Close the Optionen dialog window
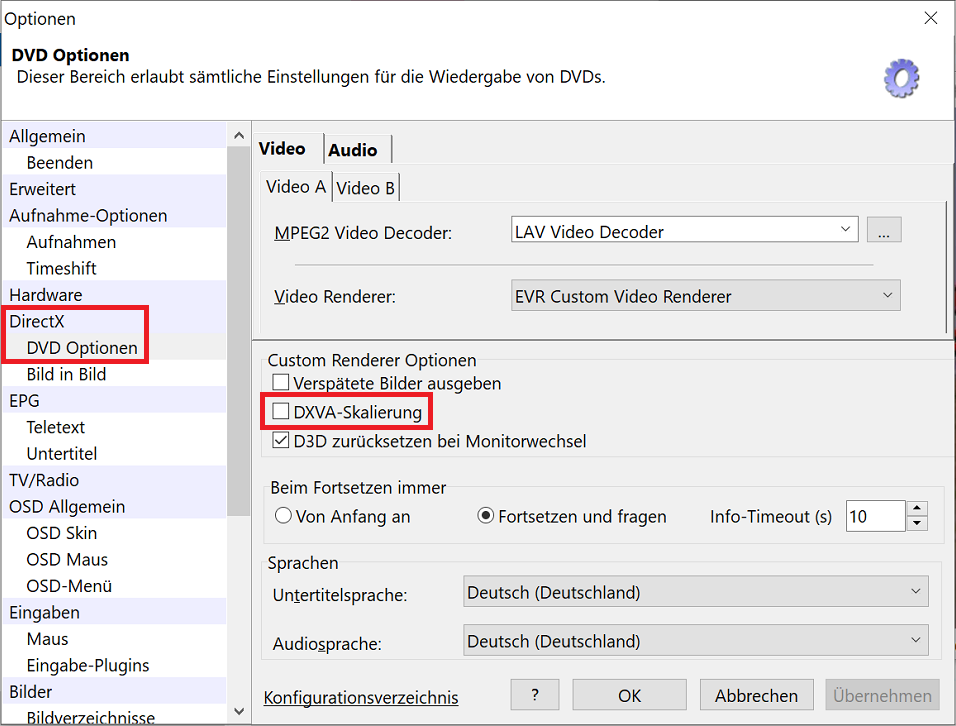Screen dimensions: 956x726 click(x=930, y=18)
